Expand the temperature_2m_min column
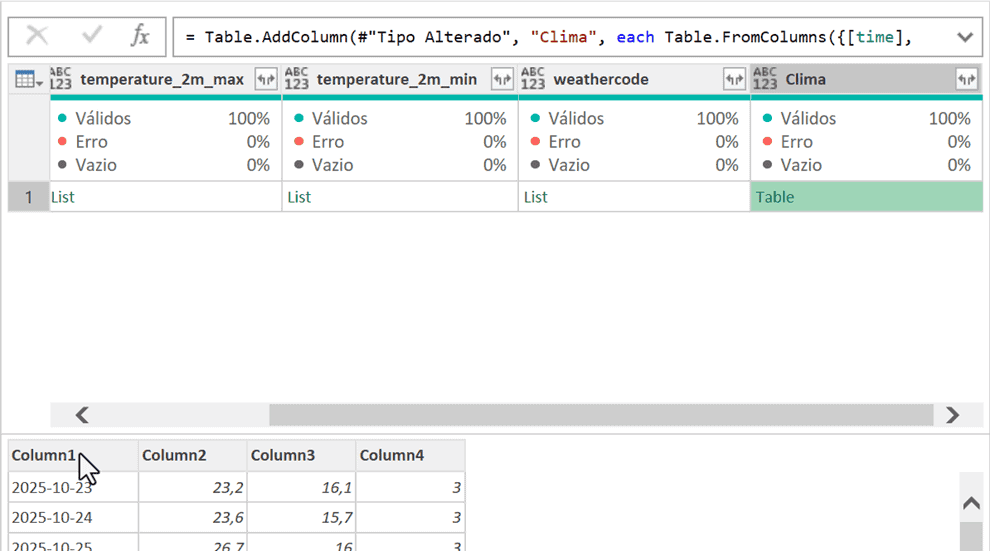 (x=502, y=79)
